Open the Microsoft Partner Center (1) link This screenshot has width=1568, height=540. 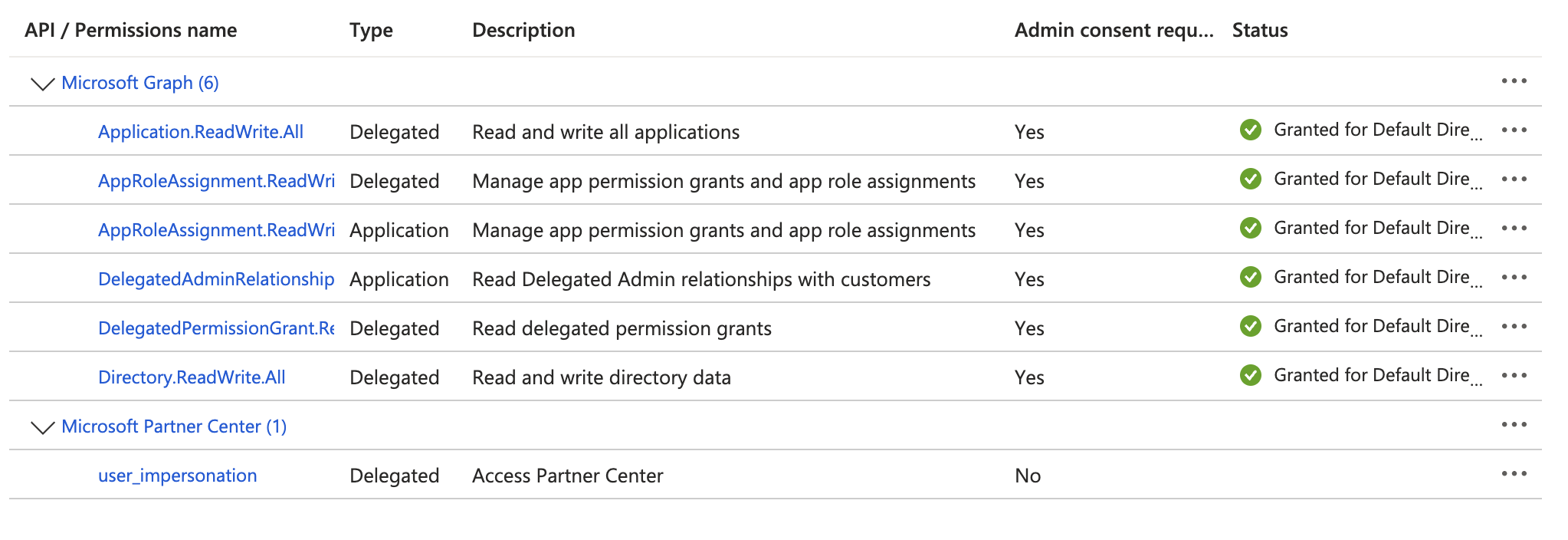(x=174, y=426)
